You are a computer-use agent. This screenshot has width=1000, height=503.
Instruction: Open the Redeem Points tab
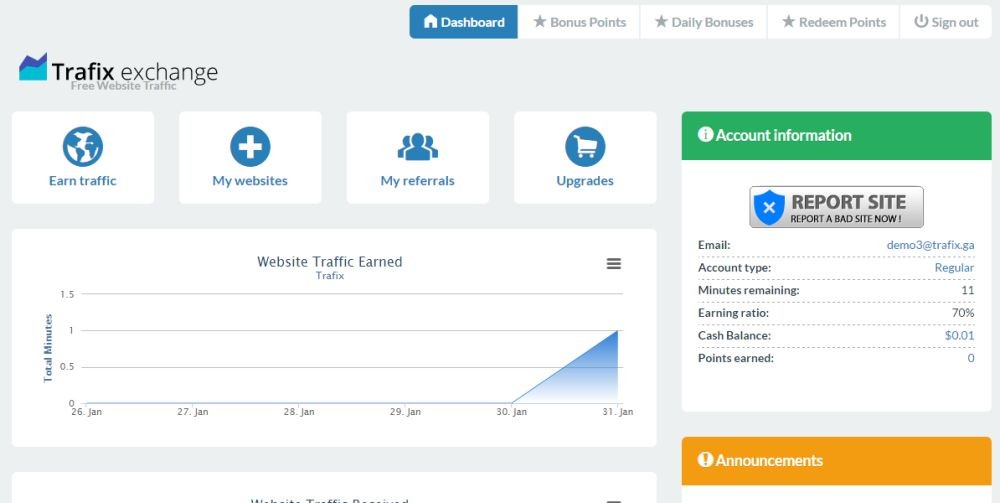tap(834, 22)
